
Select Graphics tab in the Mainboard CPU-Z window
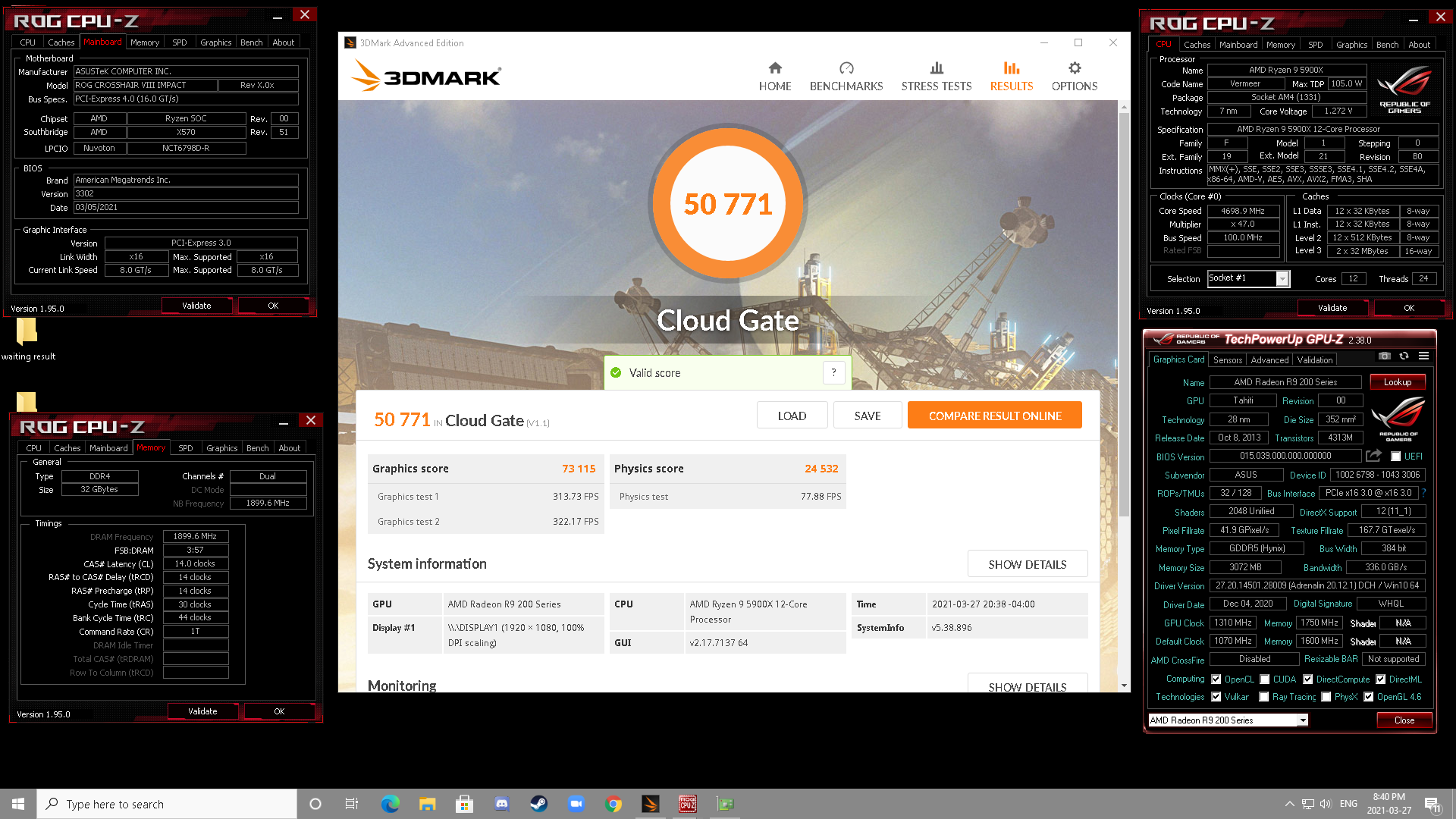tap(216, 42)
